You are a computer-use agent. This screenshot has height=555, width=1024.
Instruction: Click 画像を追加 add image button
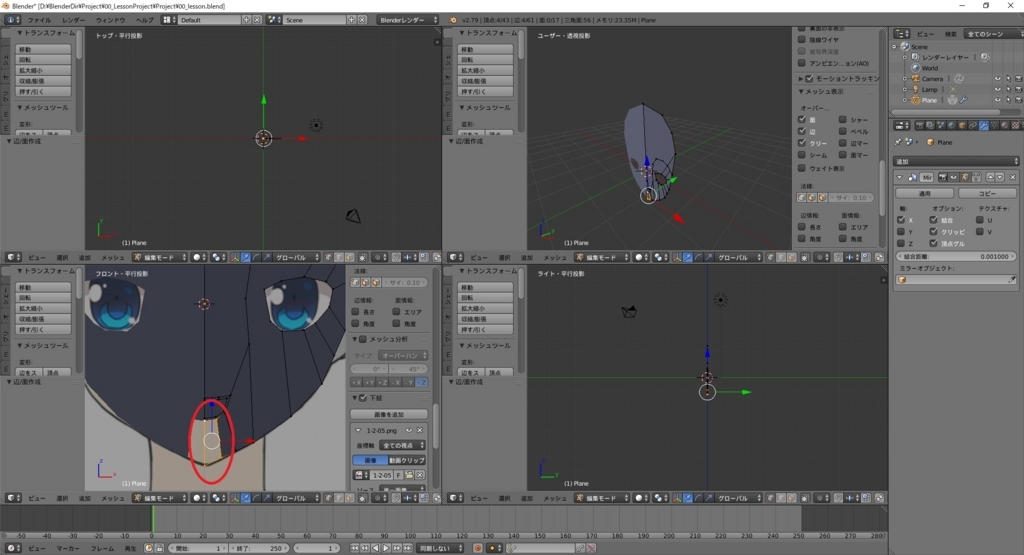(389, 415)
